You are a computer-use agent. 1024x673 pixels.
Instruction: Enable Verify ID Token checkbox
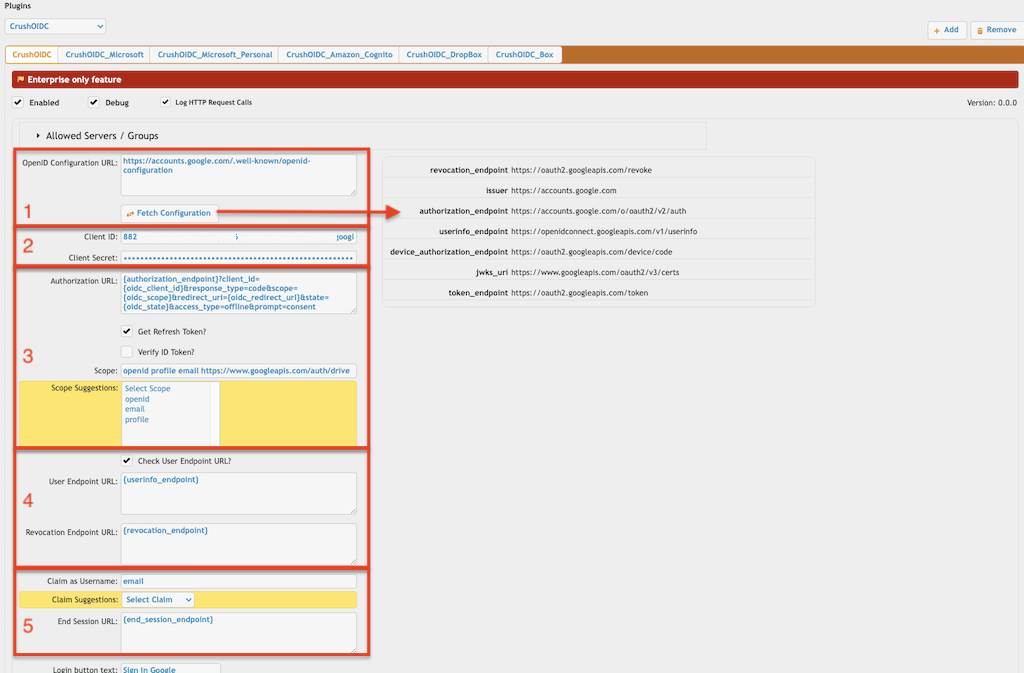point(127,351)
